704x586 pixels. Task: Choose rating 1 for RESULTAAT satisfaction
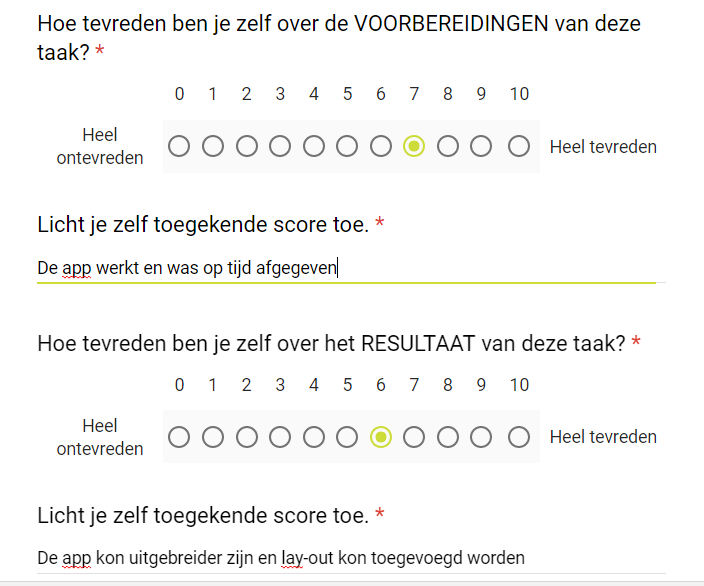[213, 438]
